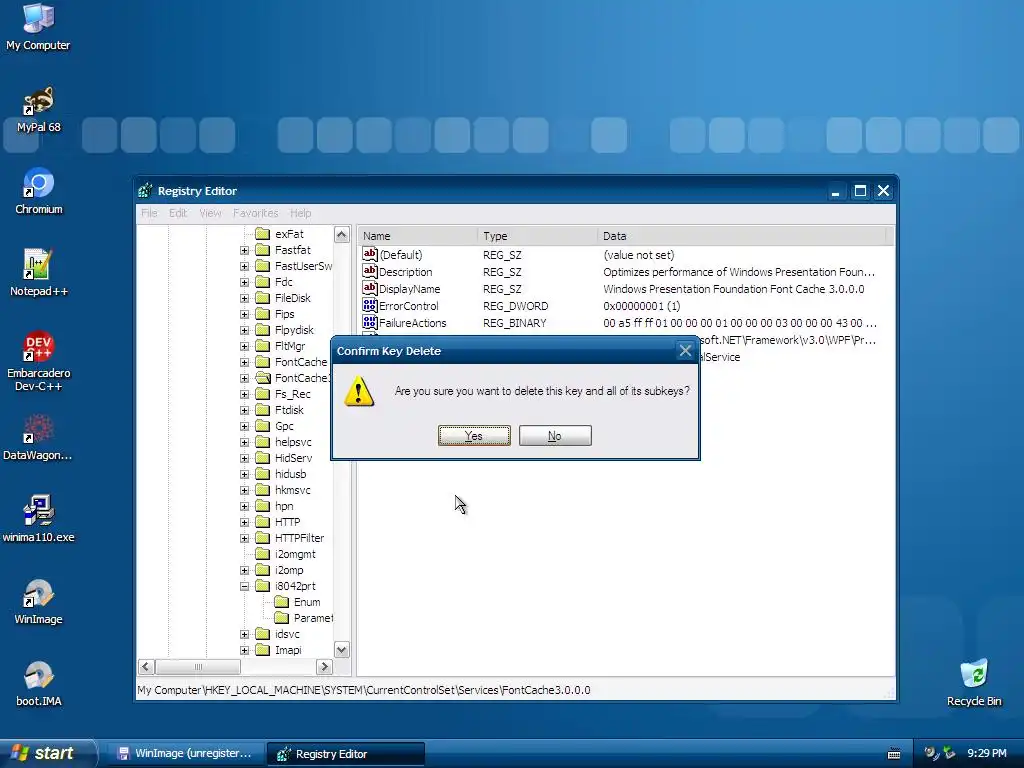1024x768 pixels.
Task: Expand the Imapi tree key
Action: click(244, 650)
